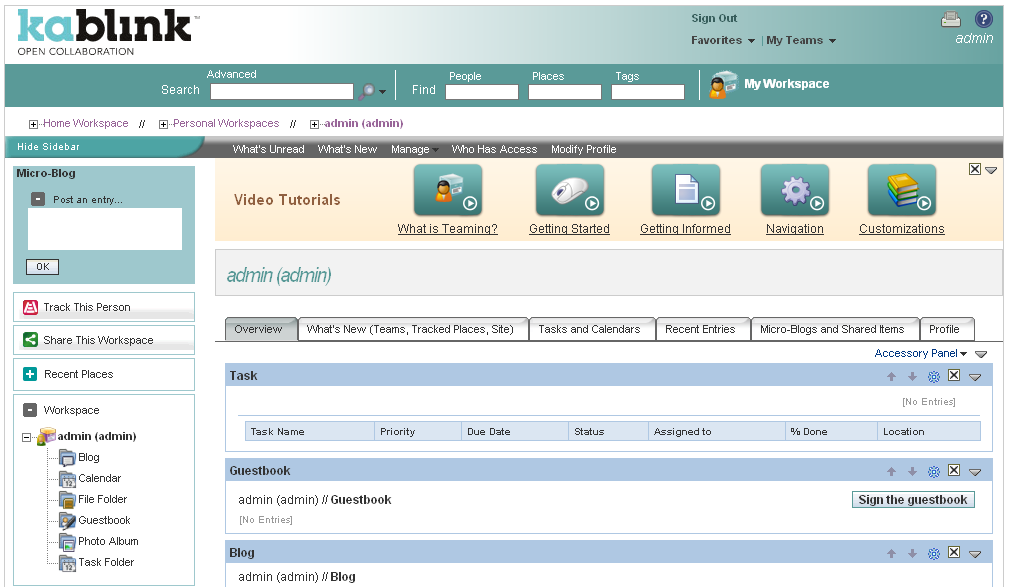The width and height of the screenshot is (1010, 587).
Task: Switch to the Tasks and Calendars tab
Action: [x=591, y=329]
